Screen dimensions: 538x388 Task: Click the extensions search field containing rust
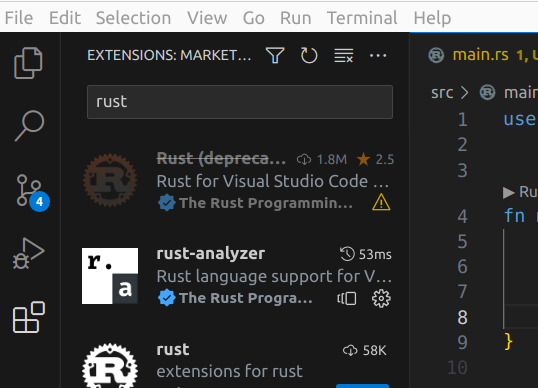click(240, 102)
